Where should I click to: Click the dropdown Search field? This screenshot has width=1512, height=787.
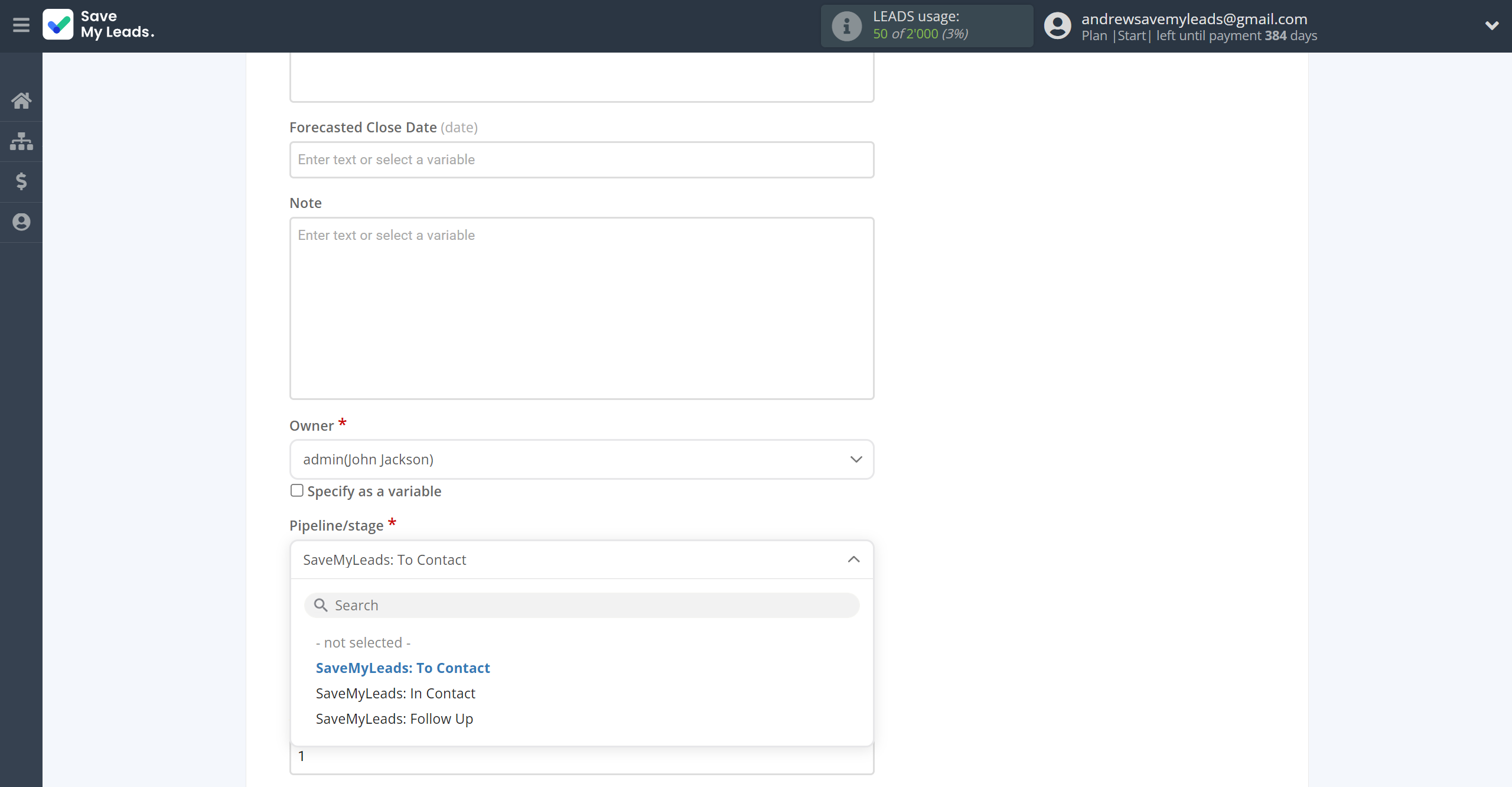(x=582, y=606)
